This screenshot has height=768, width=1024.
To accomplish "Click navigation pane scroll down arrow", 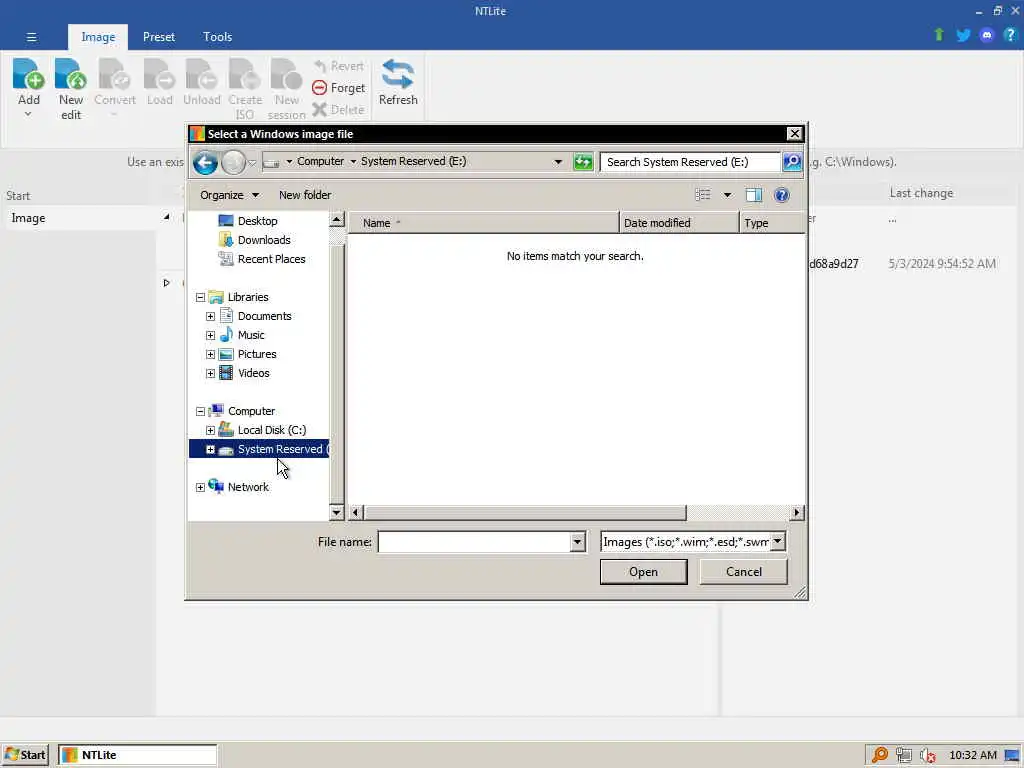I will 336,512.
